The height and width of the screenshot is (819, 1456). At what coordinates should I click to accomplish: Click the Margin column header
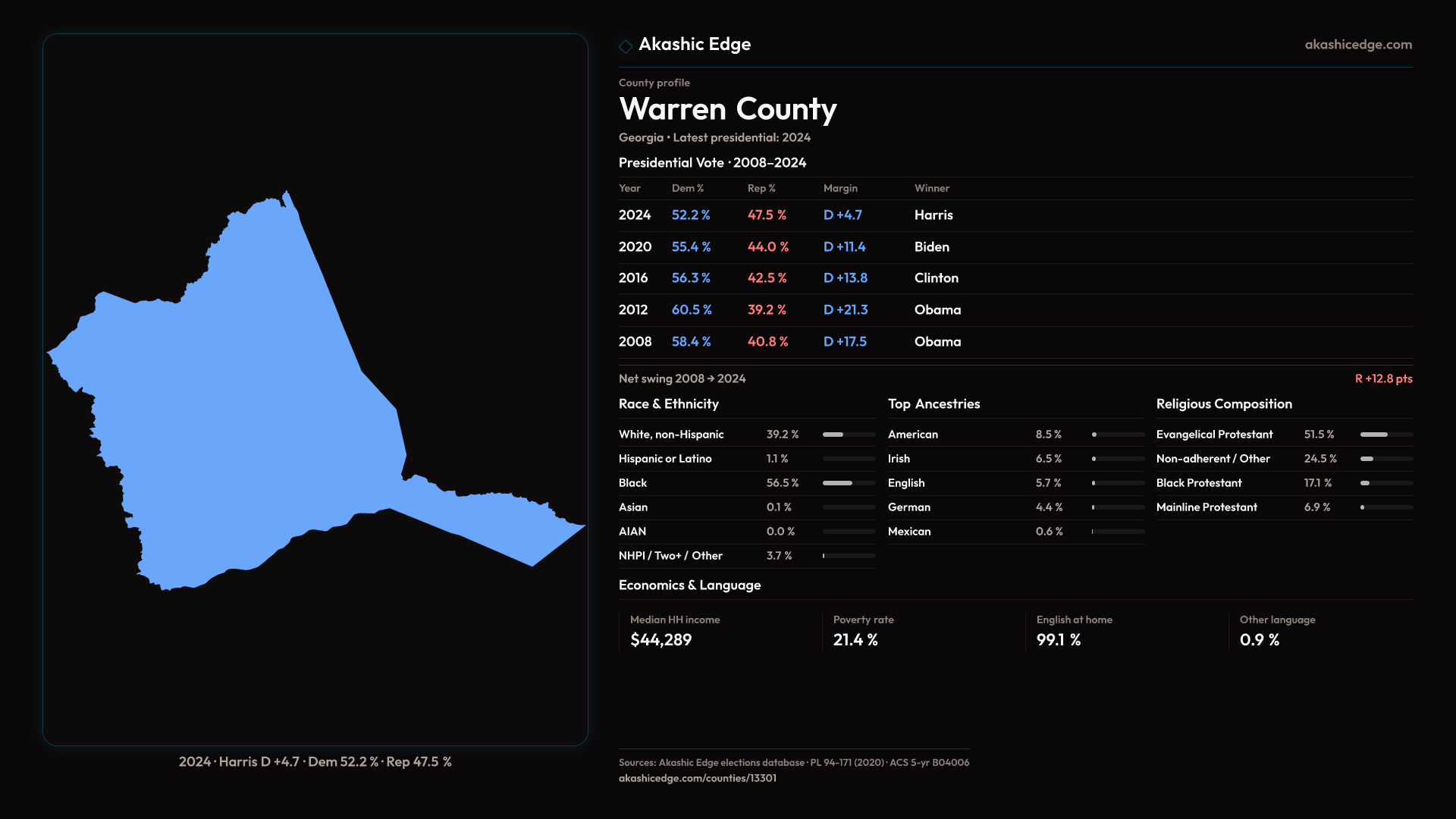(840, 188)
